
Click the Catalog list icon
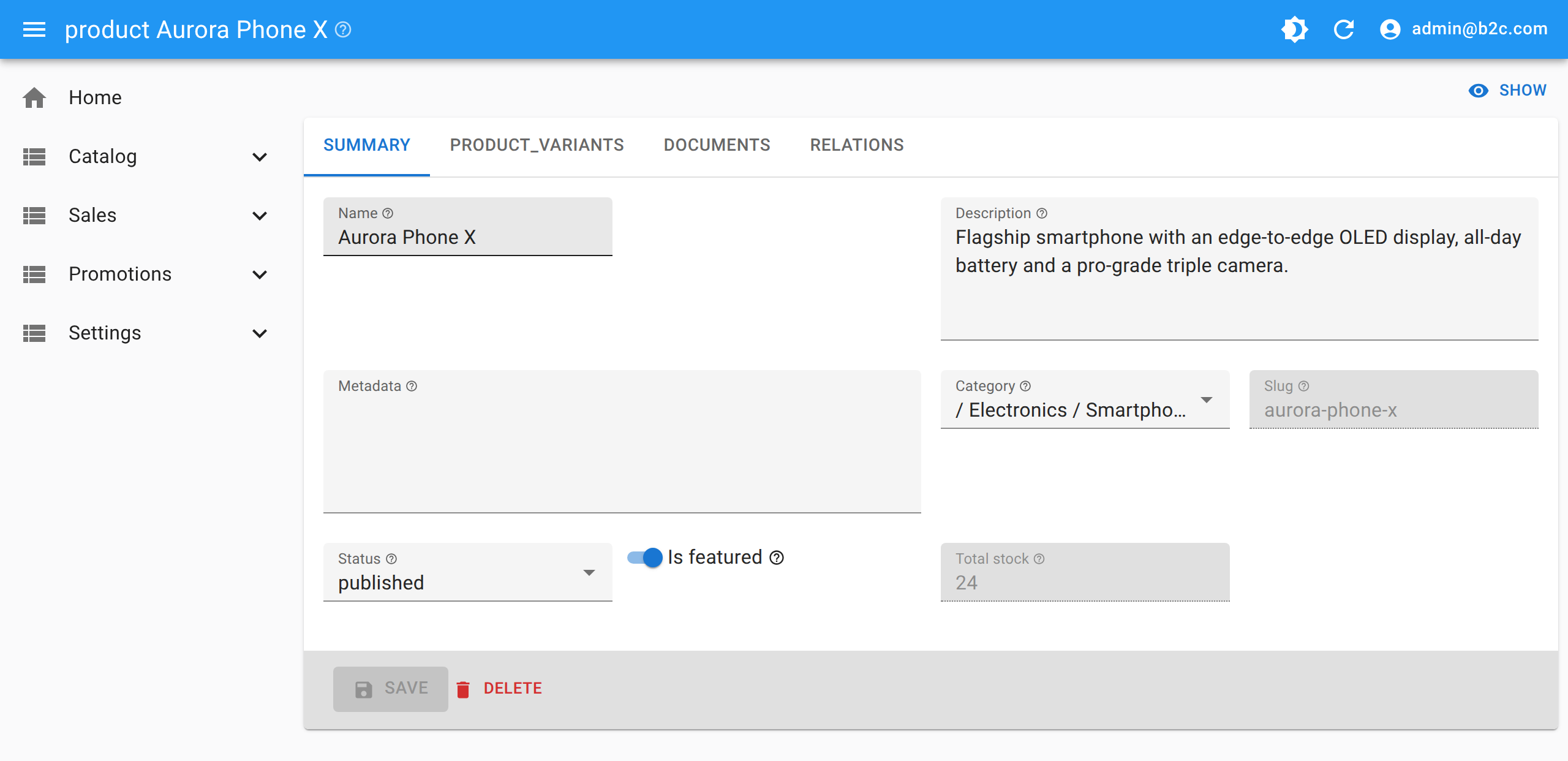tap(34, 156)
